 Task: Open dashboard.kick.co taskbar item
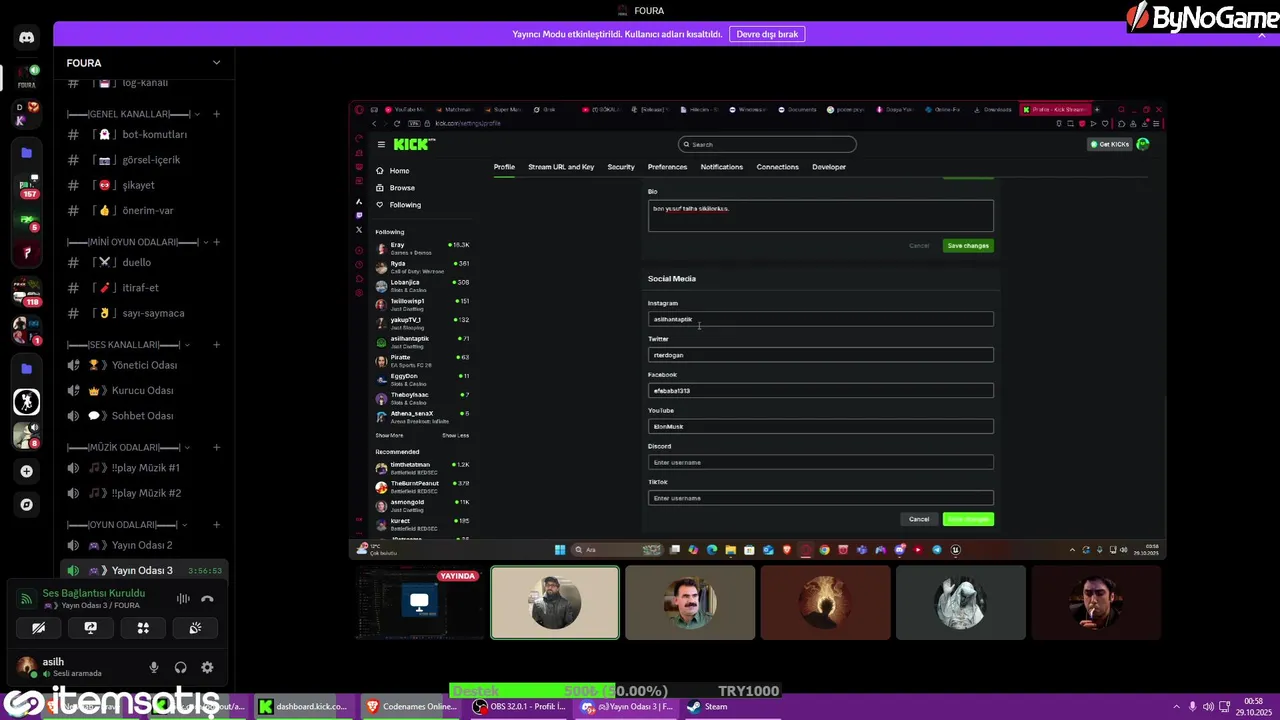point(303,706)
